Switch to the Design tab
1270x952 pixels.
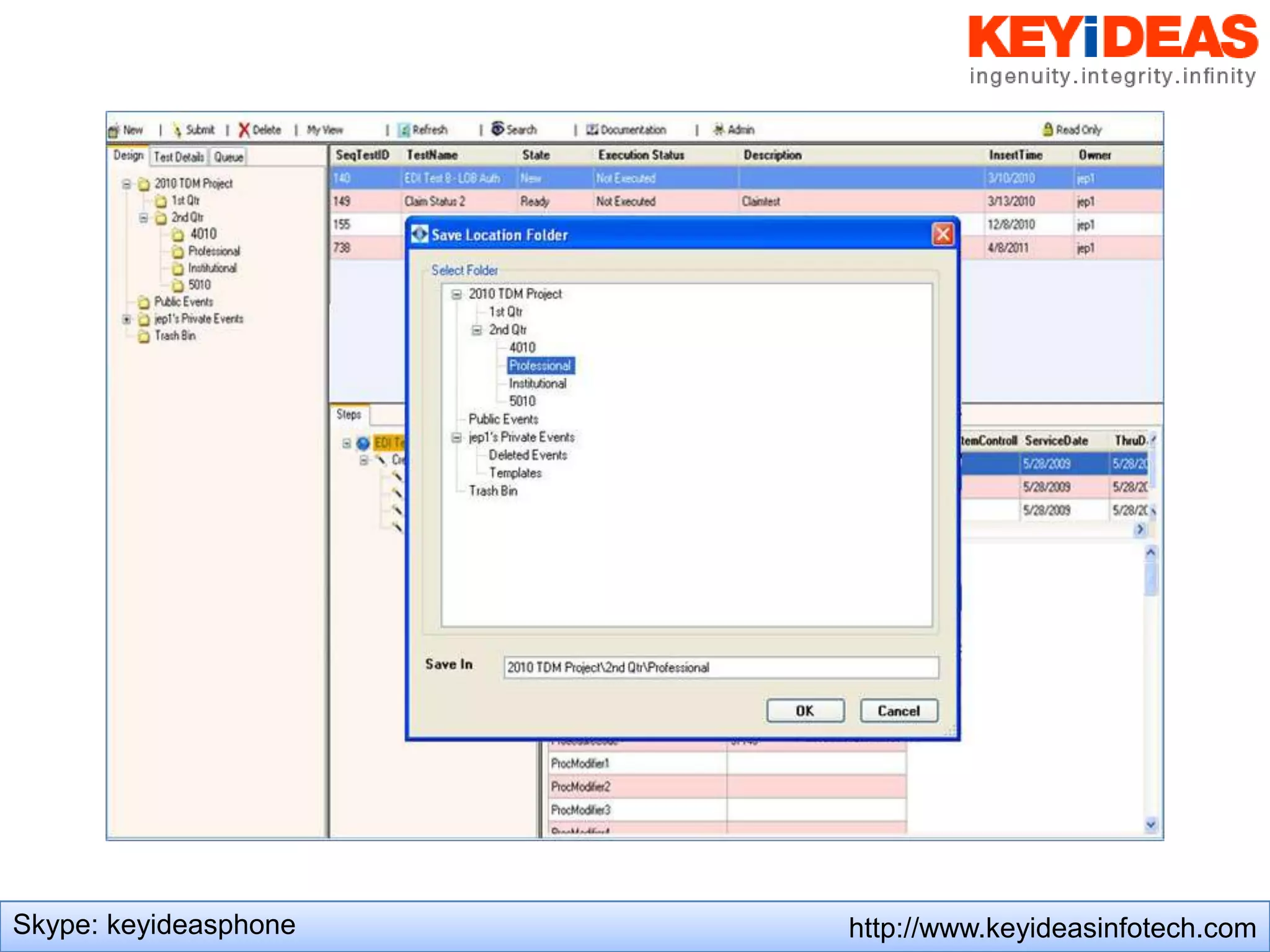click(x=128, y=156)
